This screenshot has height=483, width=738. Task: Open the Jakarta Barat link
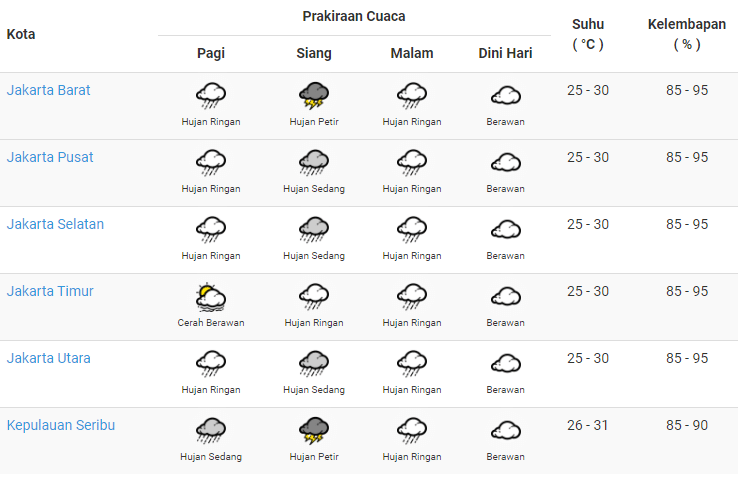tap(48, 90)
